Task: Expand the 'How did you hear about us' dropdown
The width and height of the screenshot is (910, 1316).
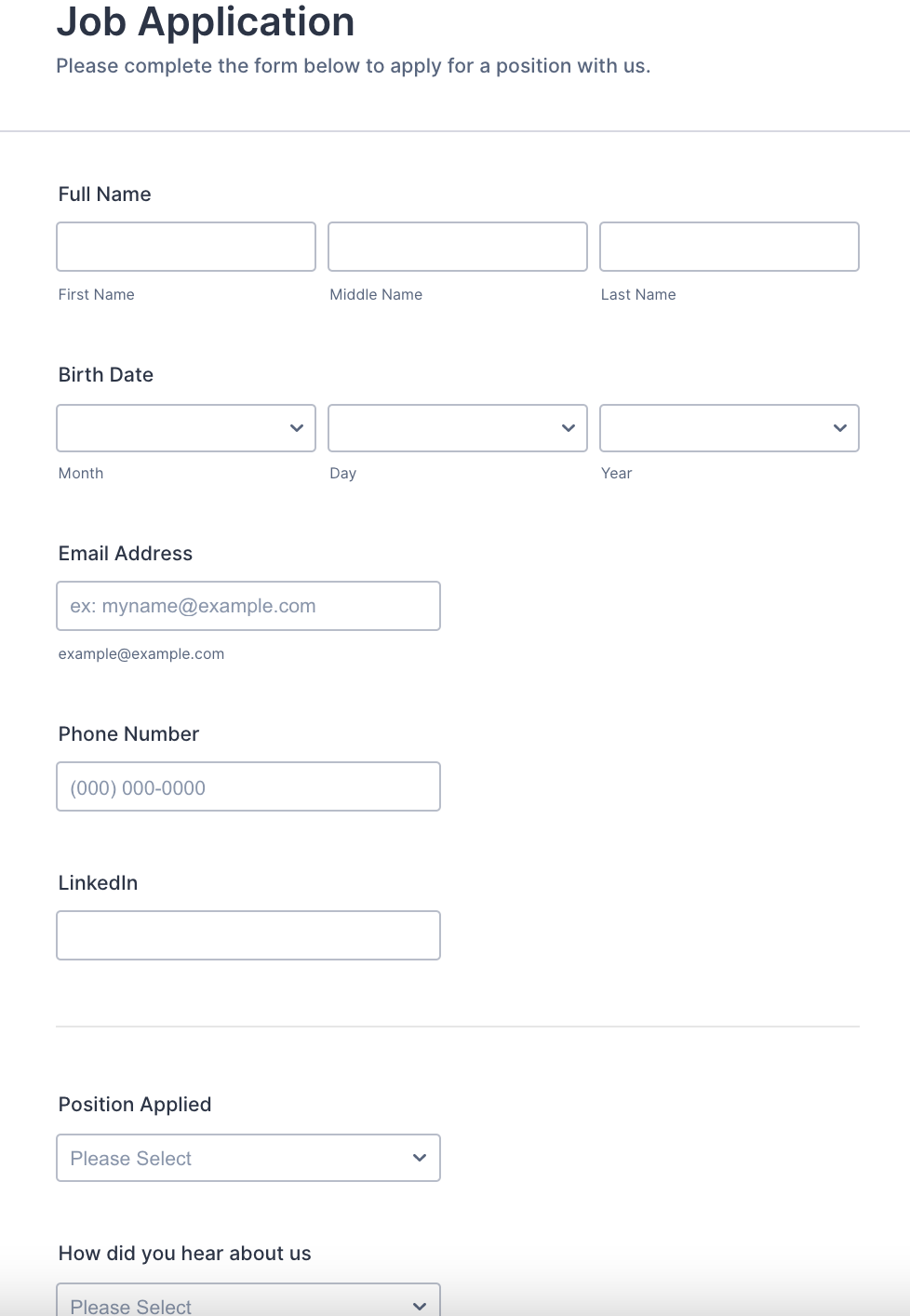Action: [248, 1301]
